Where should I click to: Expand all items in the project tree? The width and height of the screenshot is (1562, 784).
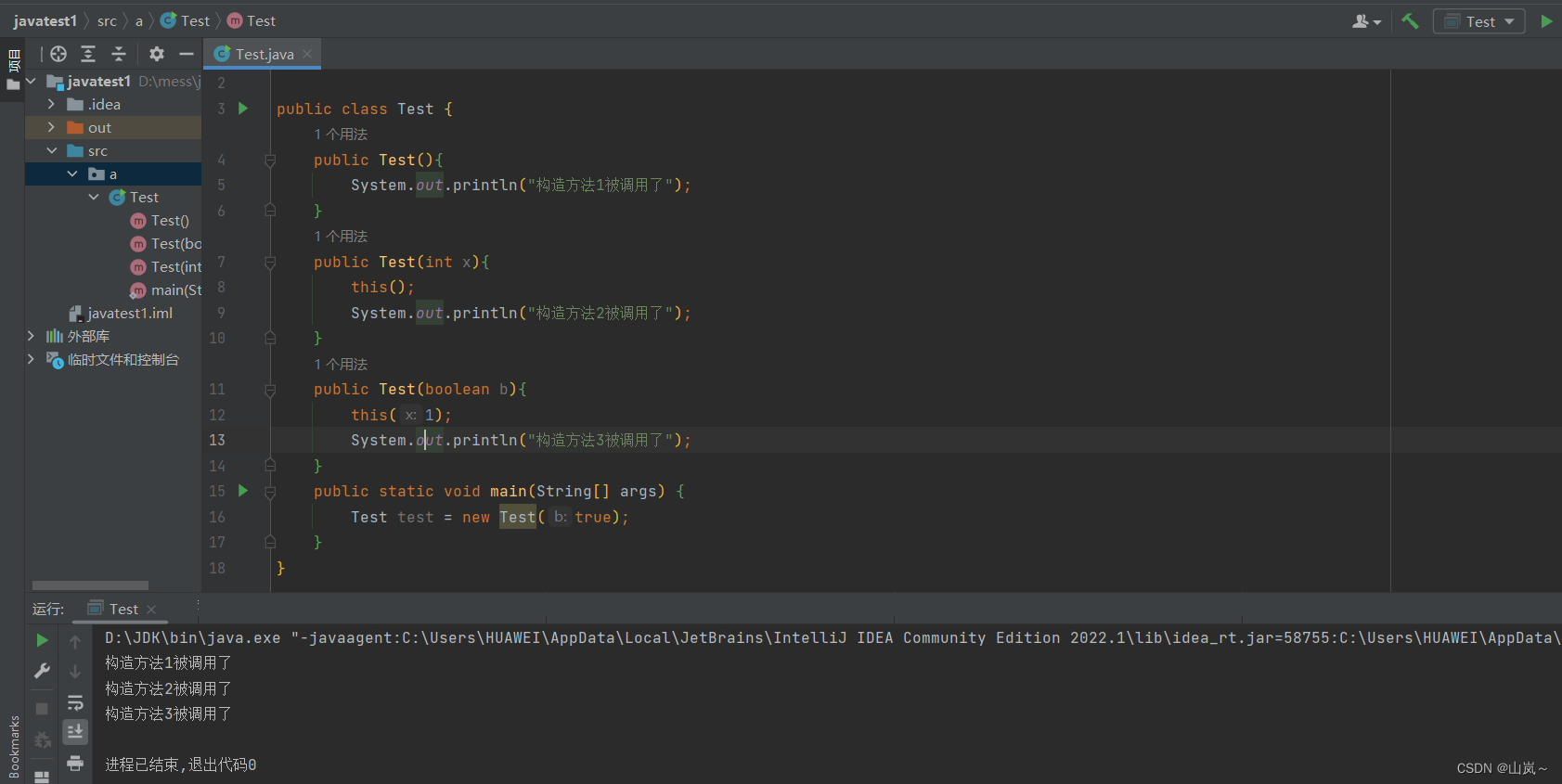tap(88, 54)
